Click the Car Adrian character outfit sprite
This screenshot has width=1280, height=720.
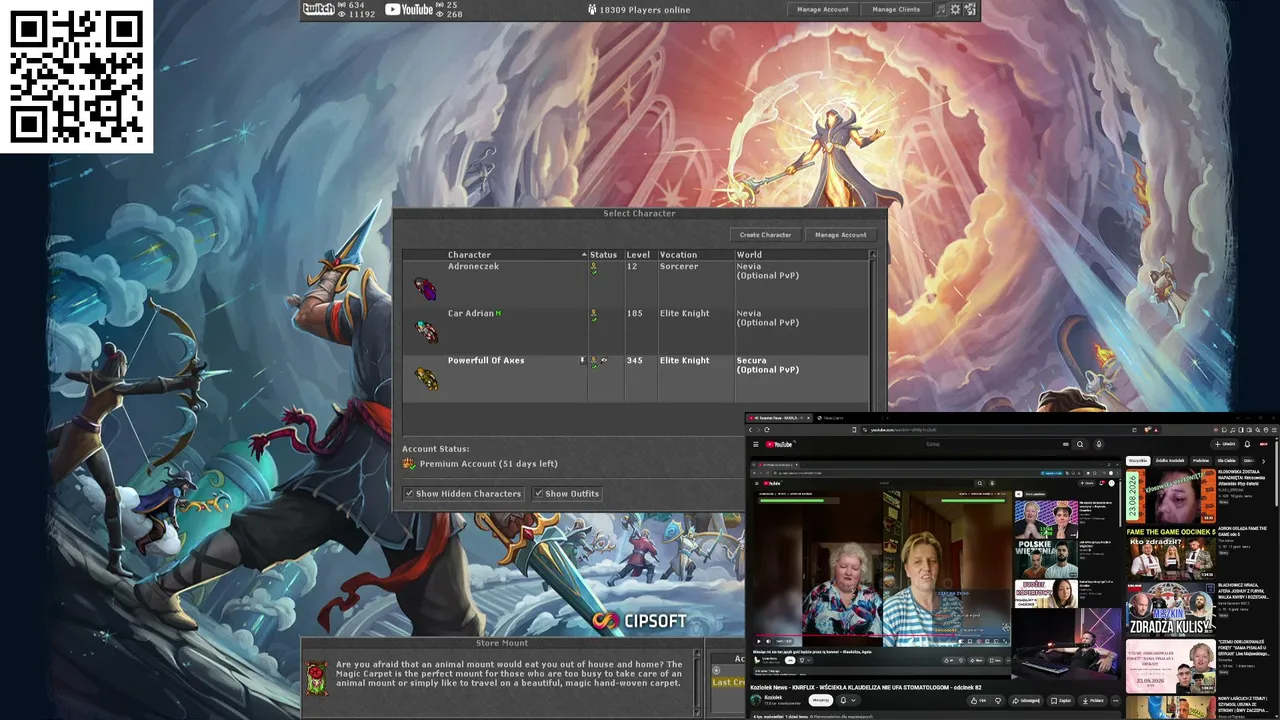click(427, 332)
